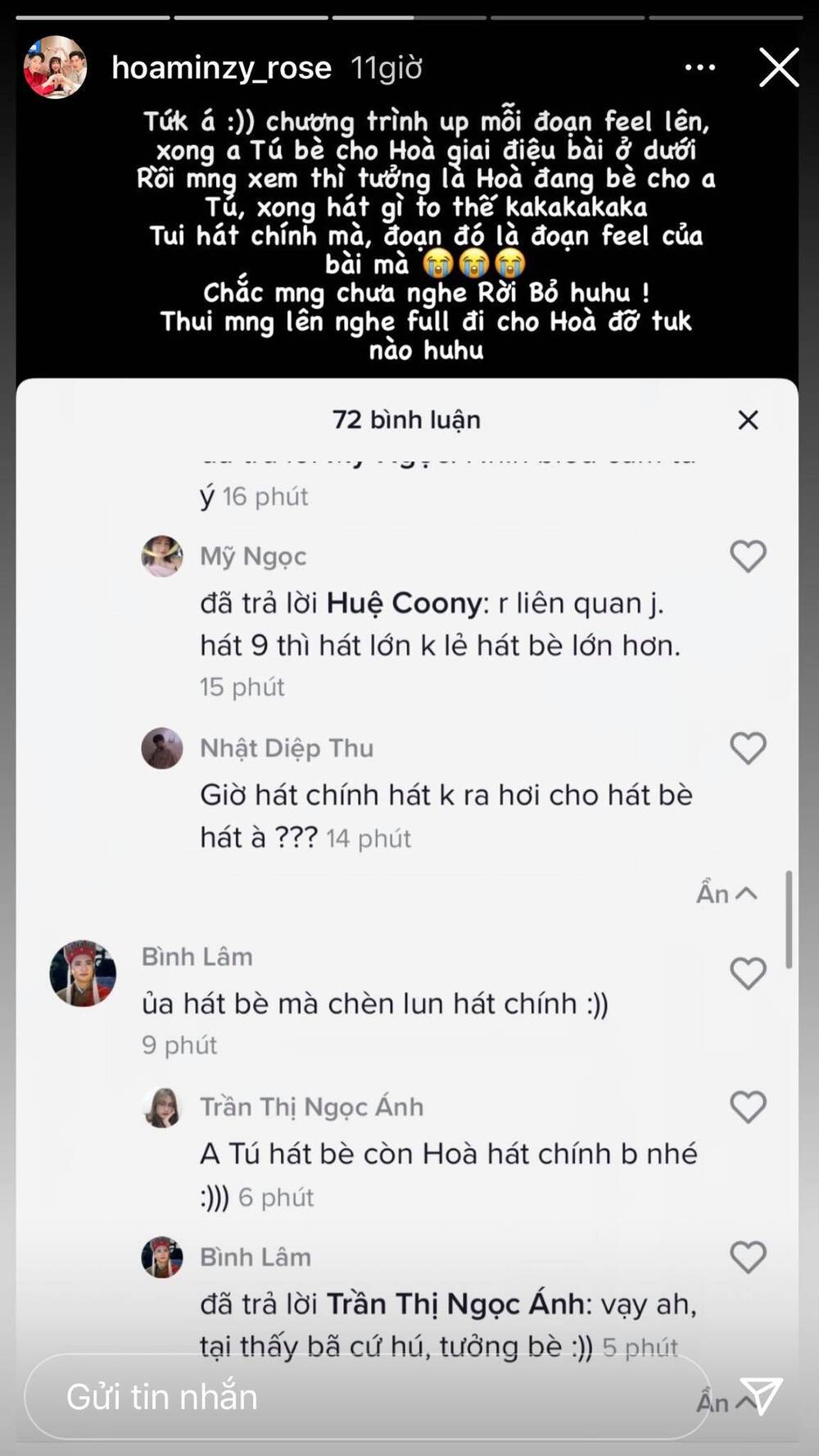Like Nhật Diệp Thu's comment
The height and width of the screenshot is (1456, 819).
click(x=748, y=748)
